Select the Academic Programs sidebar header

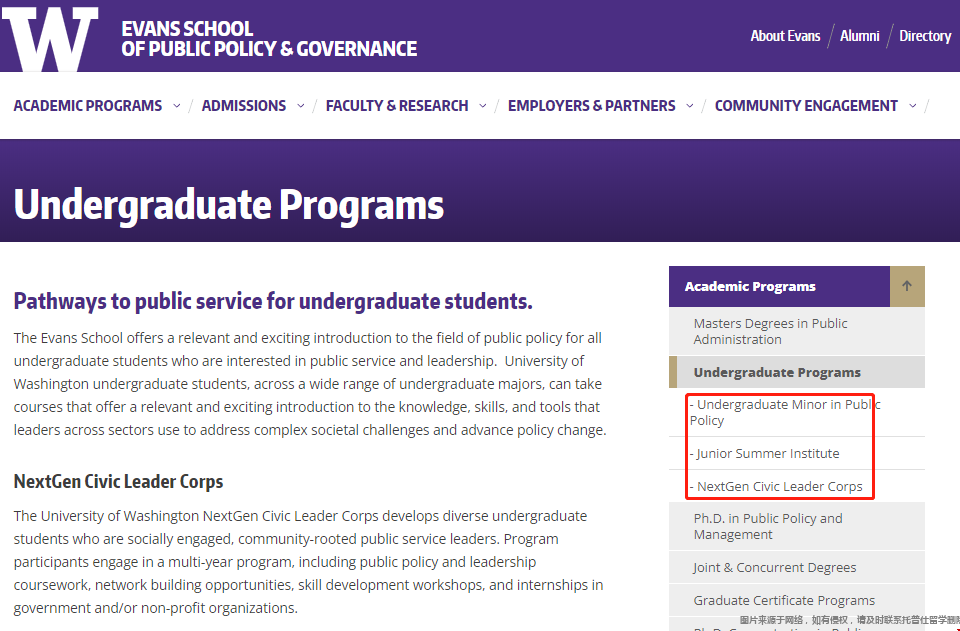[x=779, y=286]
